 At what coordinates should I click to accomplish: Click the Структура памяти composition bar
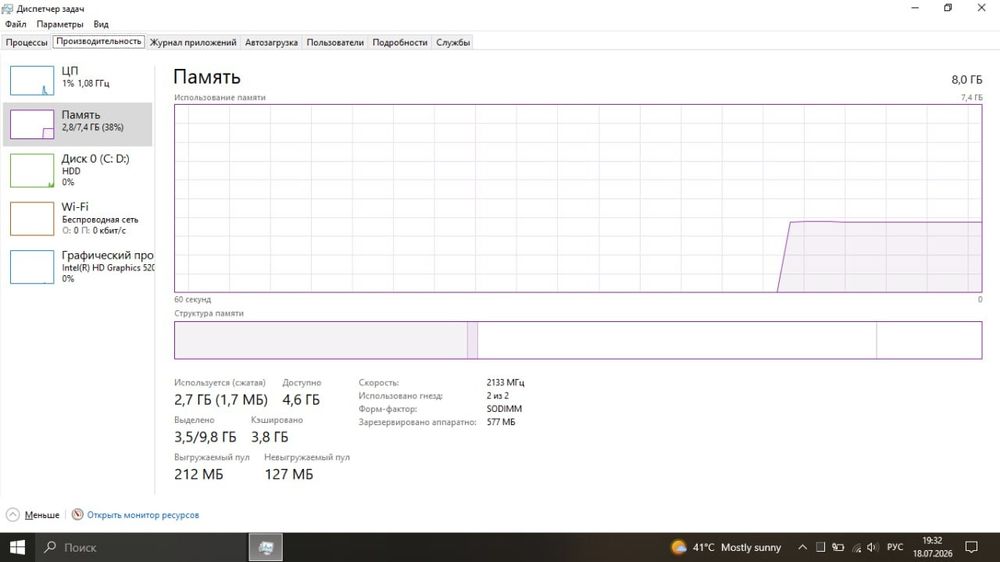578,340
